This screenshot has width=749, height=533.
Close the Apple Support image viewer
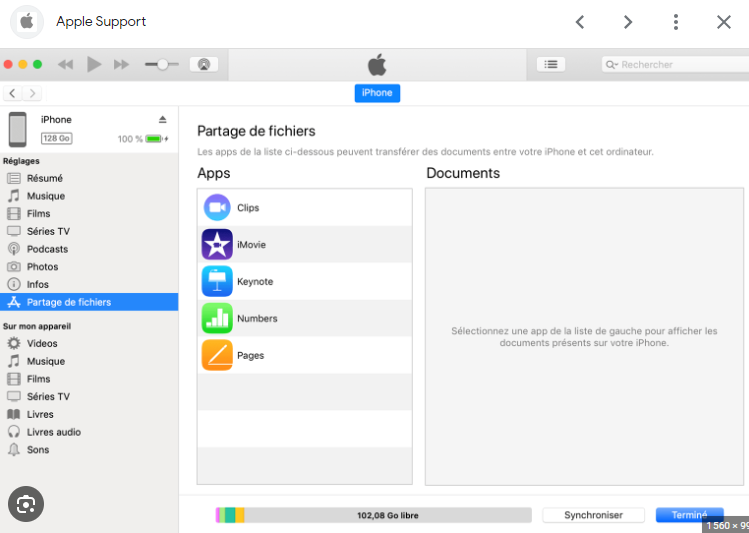[724, 22]
